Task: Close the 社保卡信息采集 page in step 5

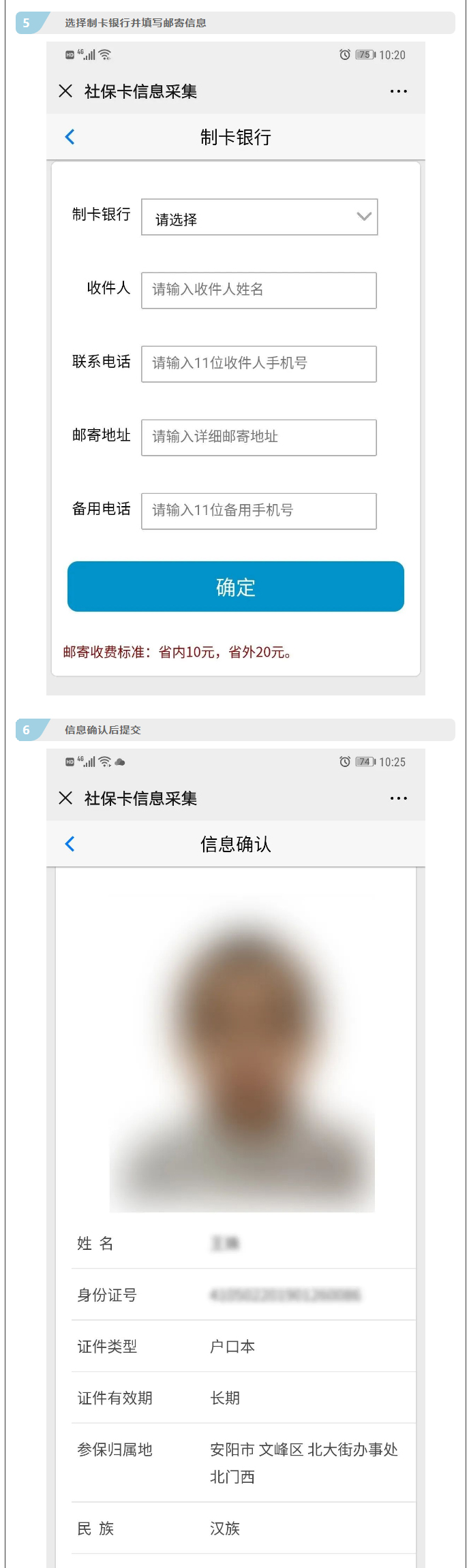Action: [x=65, y=91]
